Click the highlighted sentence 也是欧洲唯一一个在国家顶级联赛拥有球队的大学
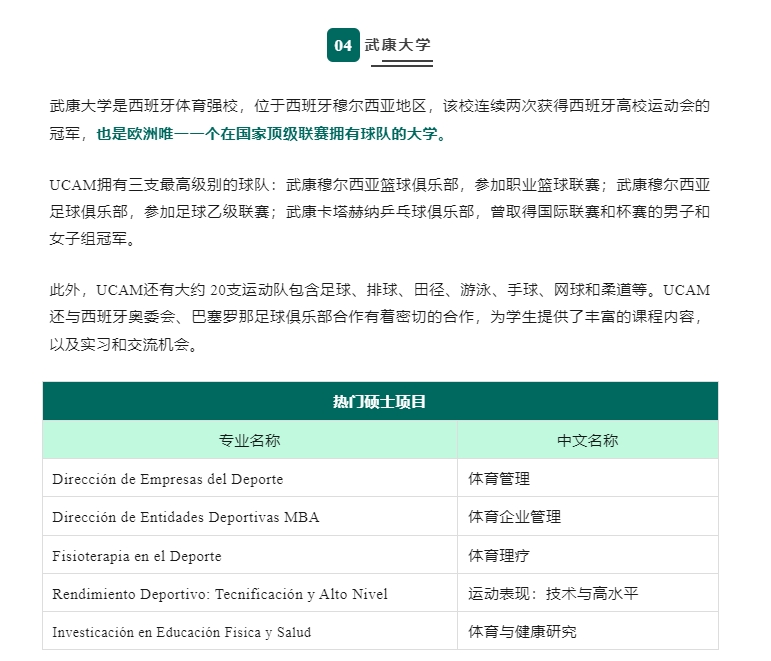The image size is (771, 661). (271, 133)
